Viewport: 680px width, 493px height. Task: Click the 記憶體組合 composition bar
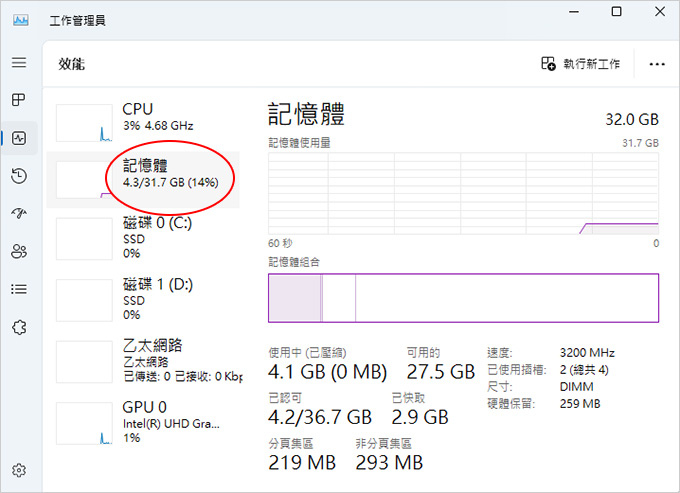pos(463,298)
